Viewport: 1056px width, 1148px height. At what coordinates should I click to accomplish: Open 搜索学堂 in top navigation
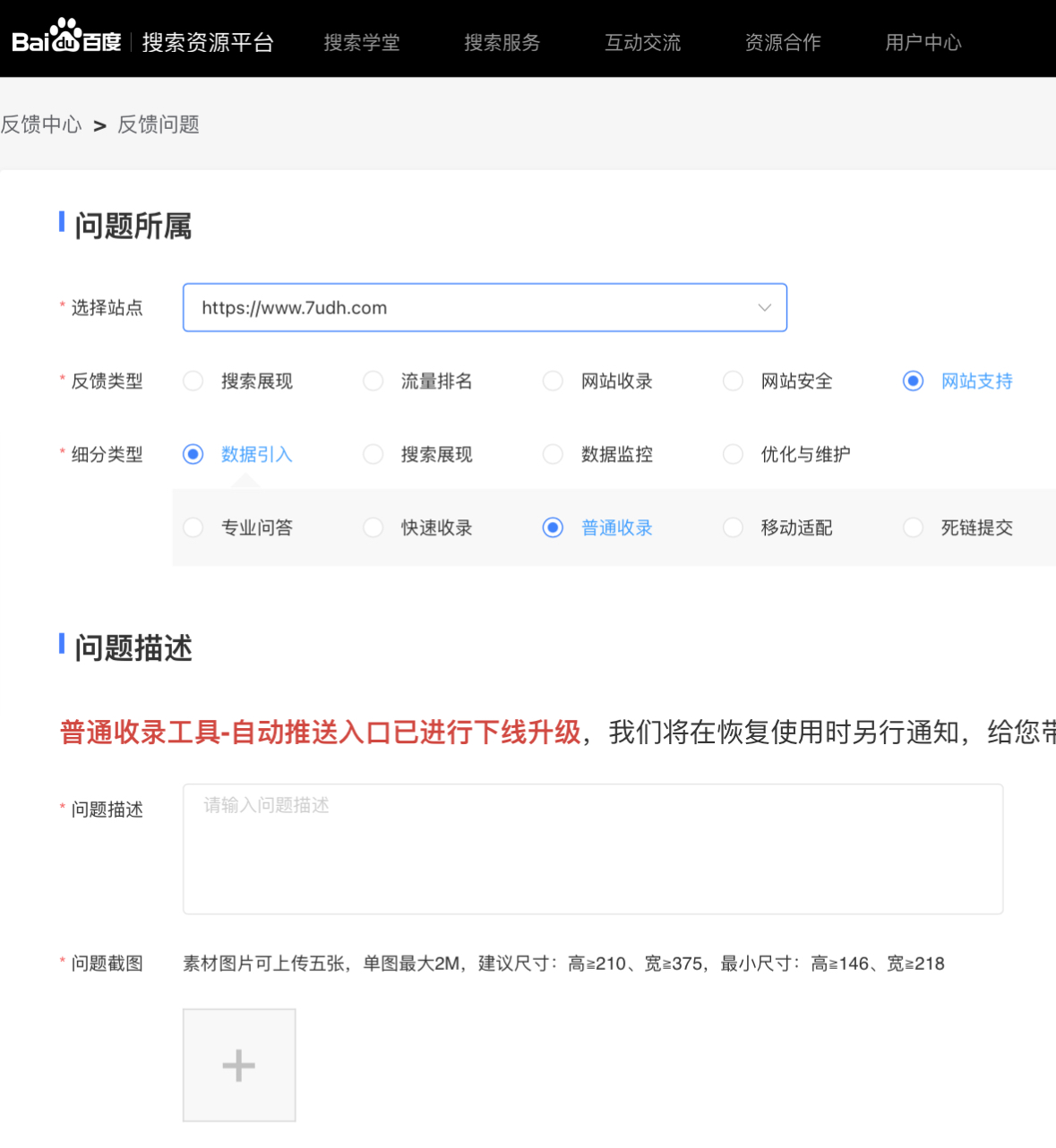pyautogui.click(x=362, y=43)
